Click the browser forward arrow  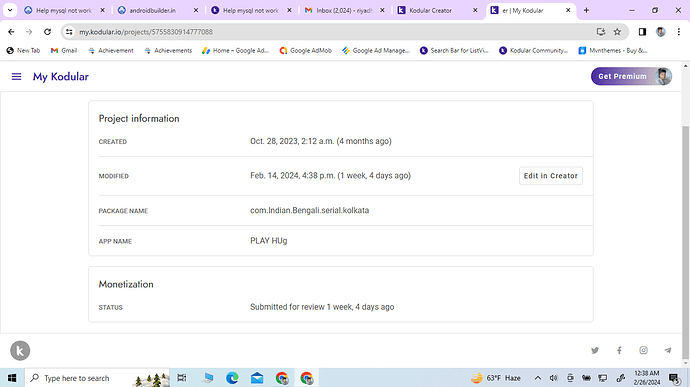29,32
